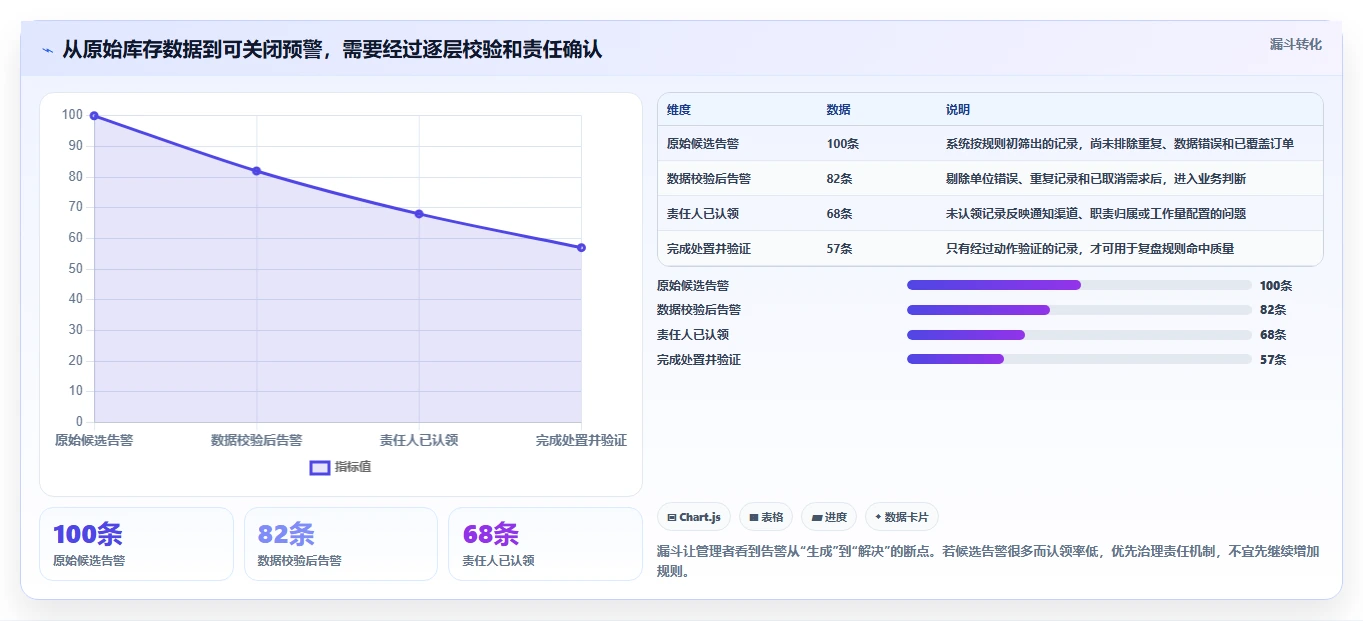
Task: Toggle the 指标值 legend color box
Action: tap(320, 467)
